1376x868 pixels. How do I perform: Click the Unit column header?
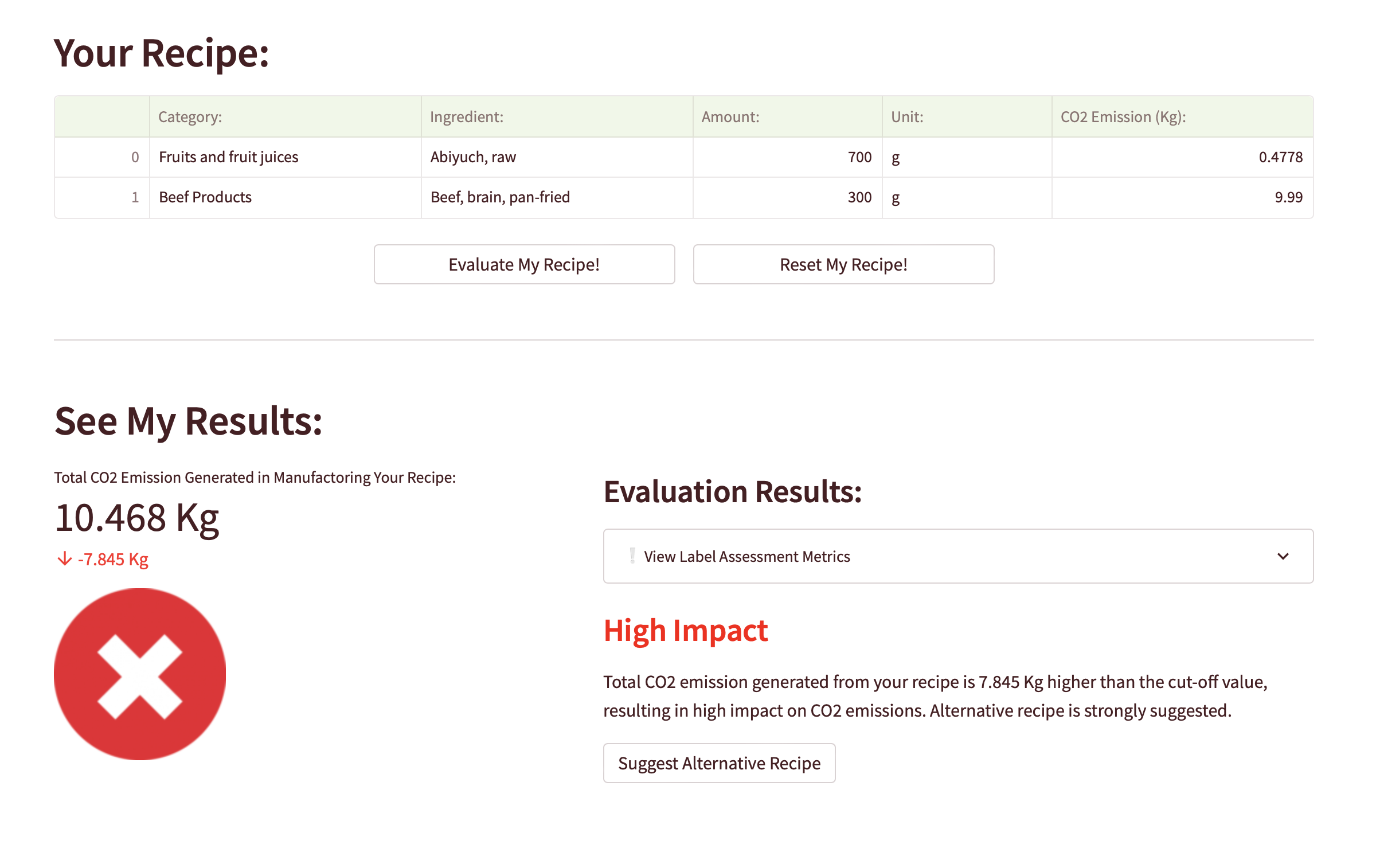(907, 117)
